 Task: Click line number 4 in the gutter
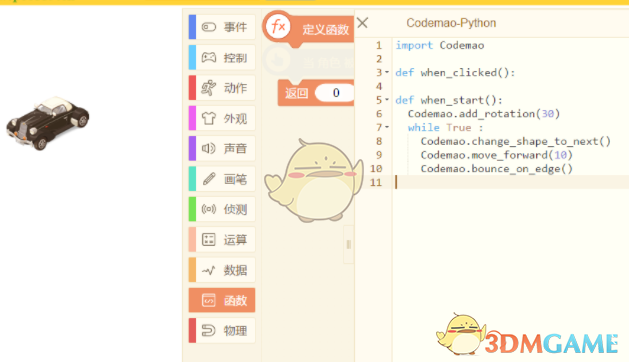379,86
